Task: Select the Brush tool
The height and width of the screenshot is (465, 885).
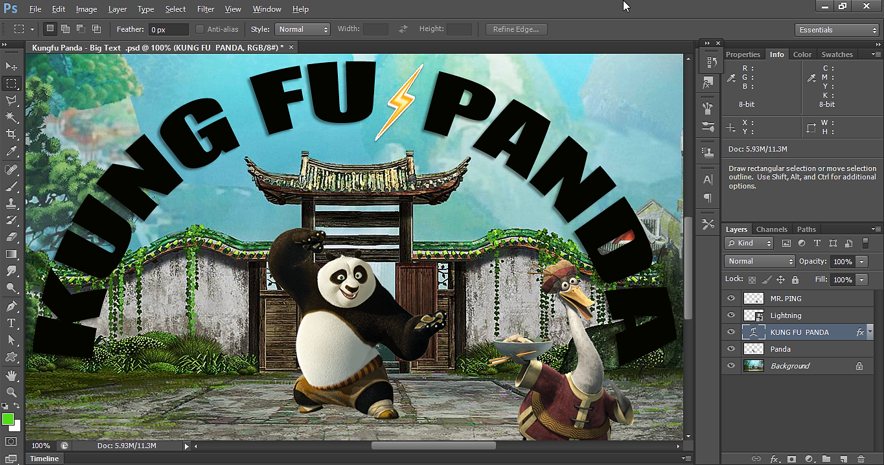Action: pyautogui.click(x=11, y=187)
